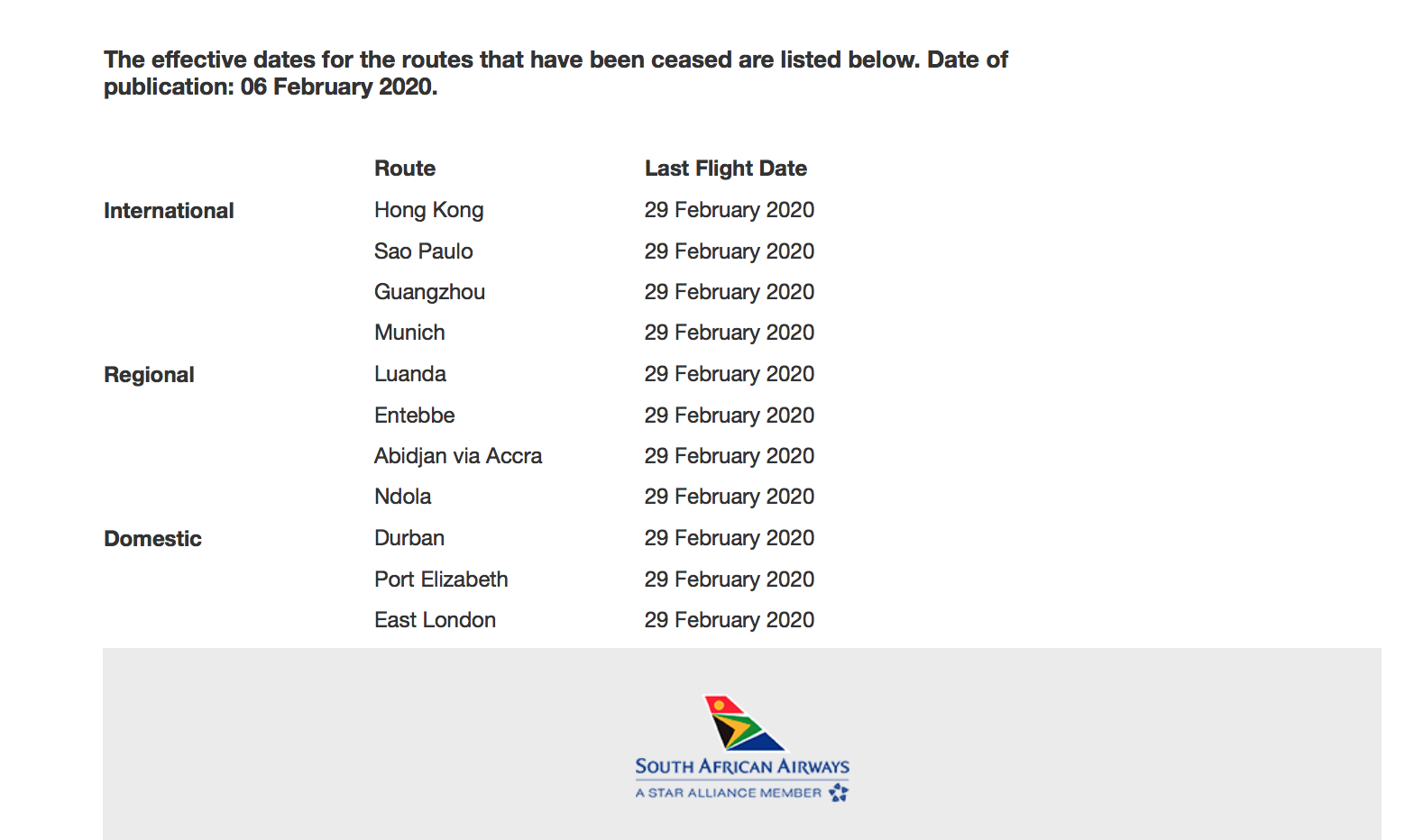Click the Ndola route text
Screen dimensions: 1405x840
[403, 497]
